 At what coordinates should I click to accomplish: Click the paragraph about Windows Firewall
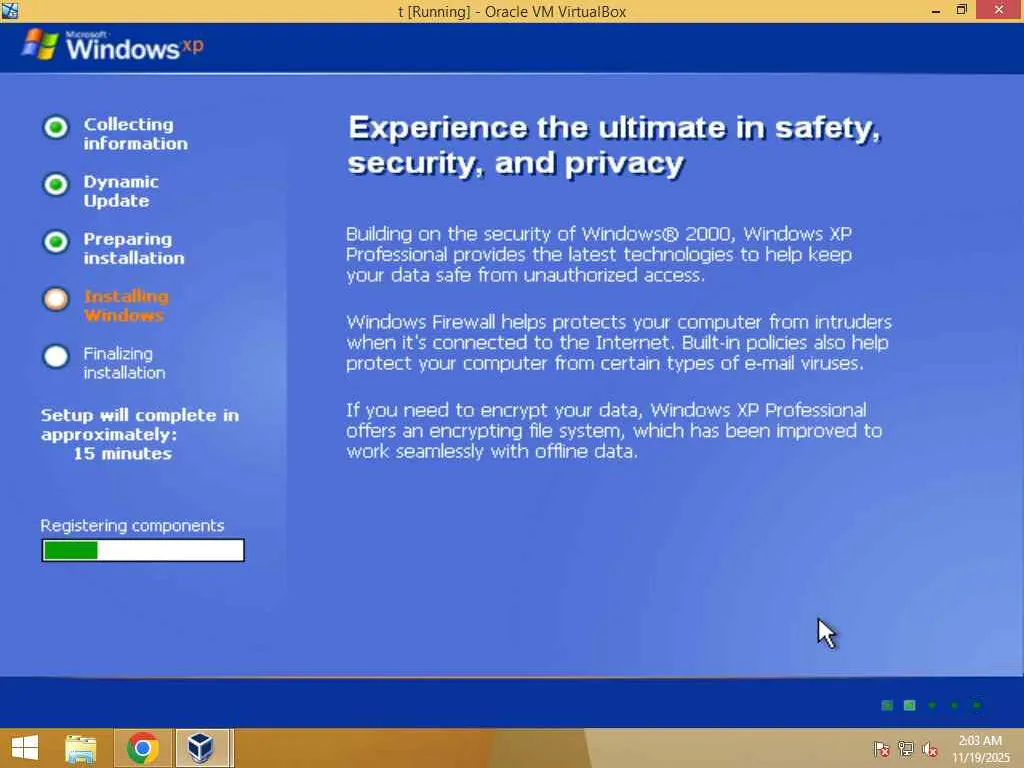tap(618, 343)
